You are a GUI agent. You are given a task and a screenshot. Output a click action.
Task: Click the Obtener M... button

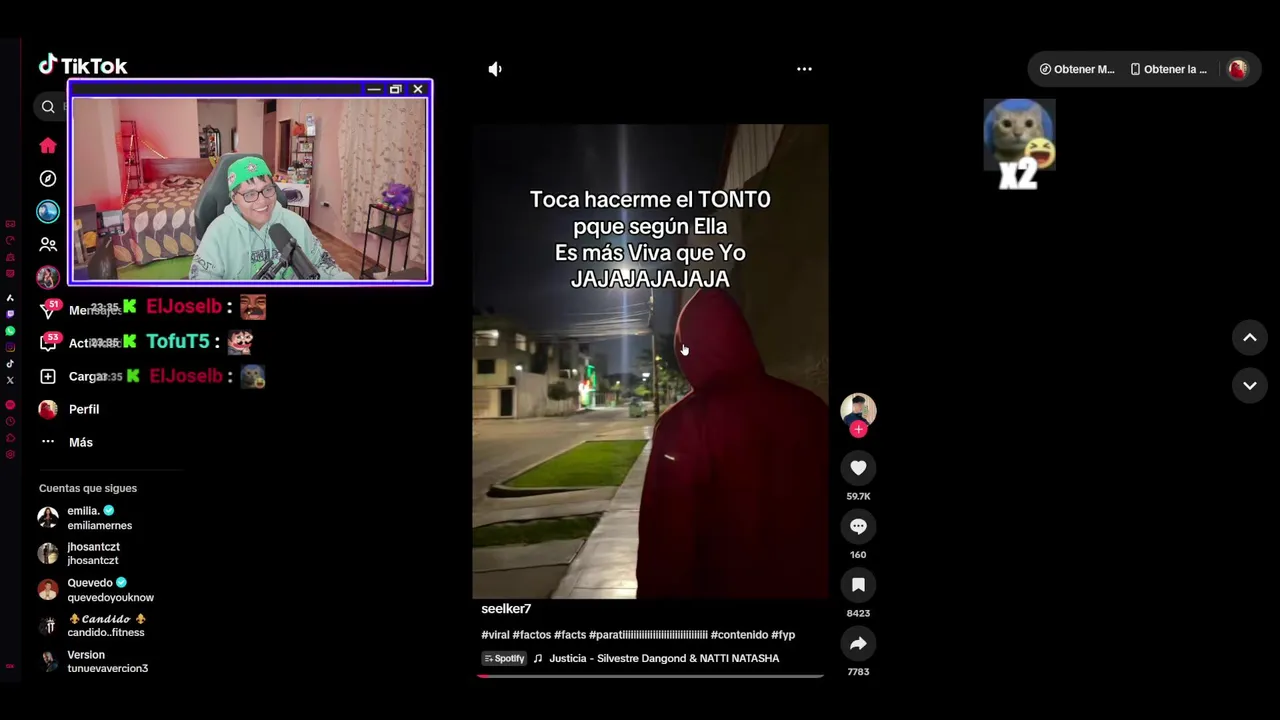[1077, 69]
